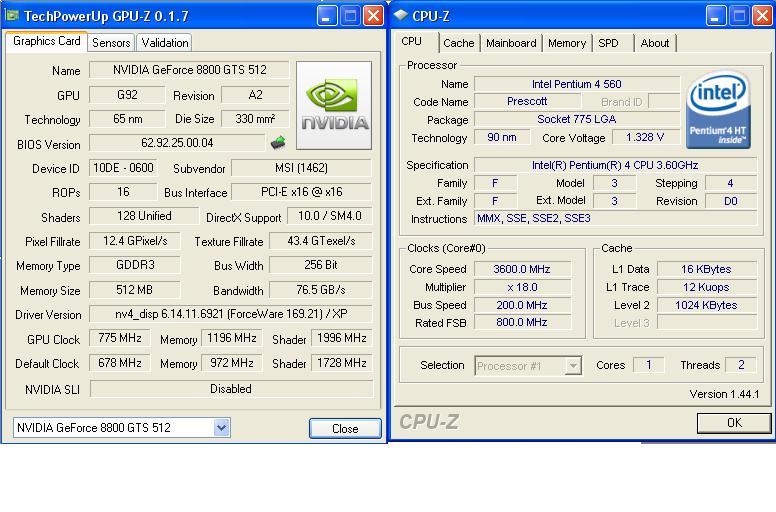Open the graphics card selection dropdown

pyautogui.click(x=221, y=427)
